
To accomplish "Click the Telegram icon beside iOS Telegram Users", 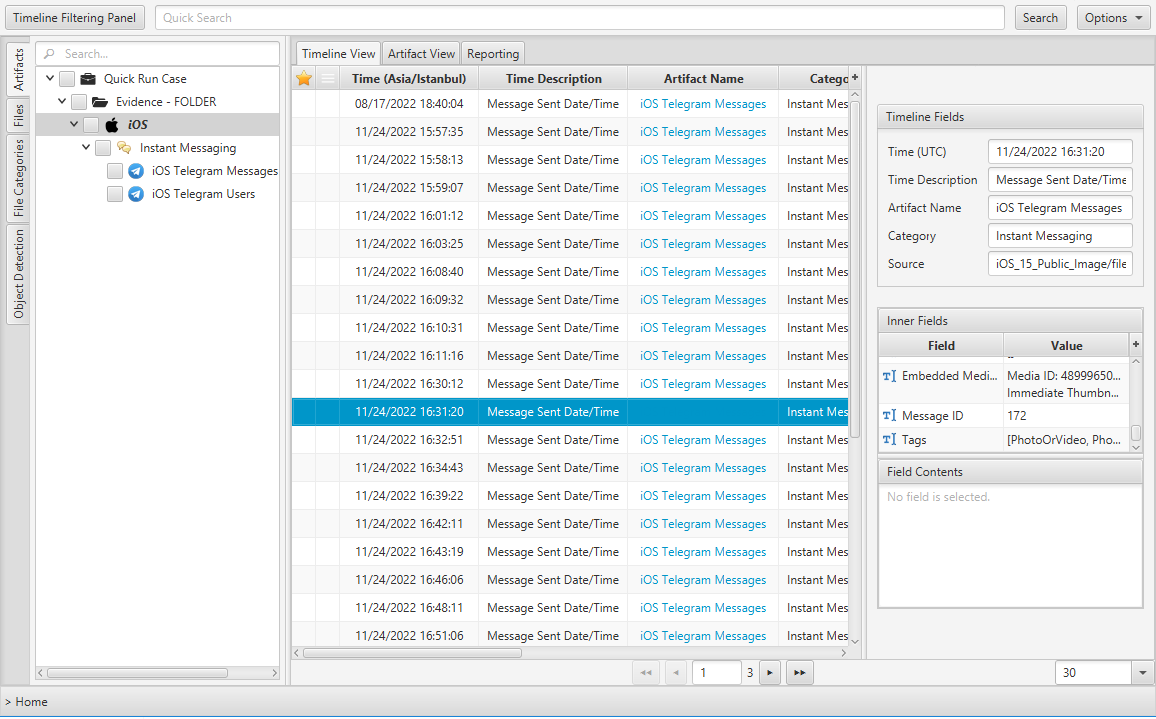I will [x=136, y=194].
